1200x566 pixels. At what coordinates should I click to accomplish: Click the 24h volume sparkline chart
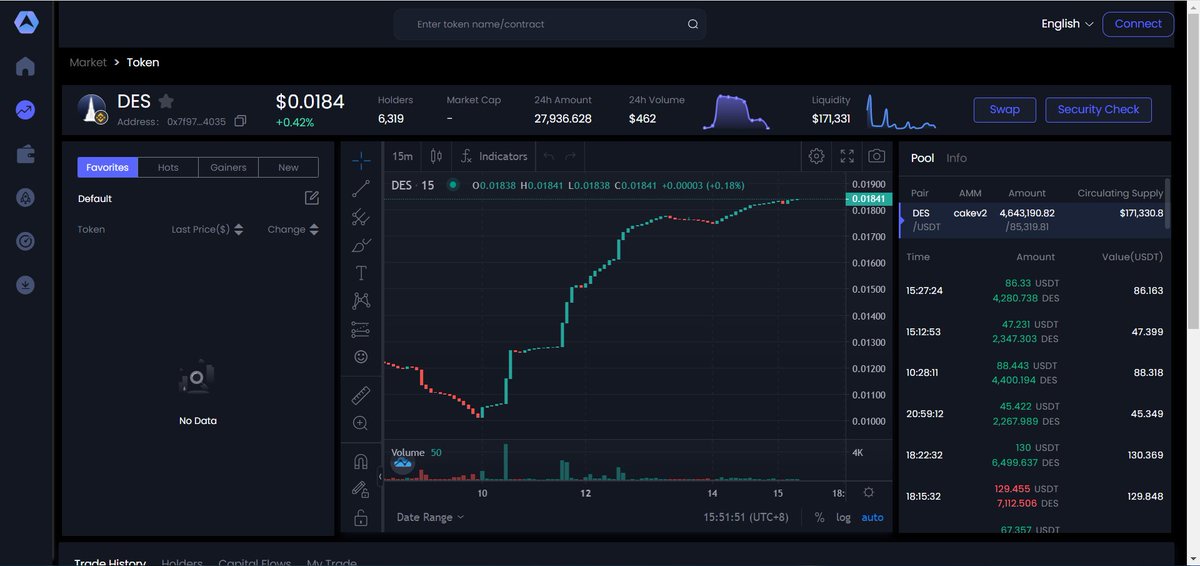click(736, 112)
